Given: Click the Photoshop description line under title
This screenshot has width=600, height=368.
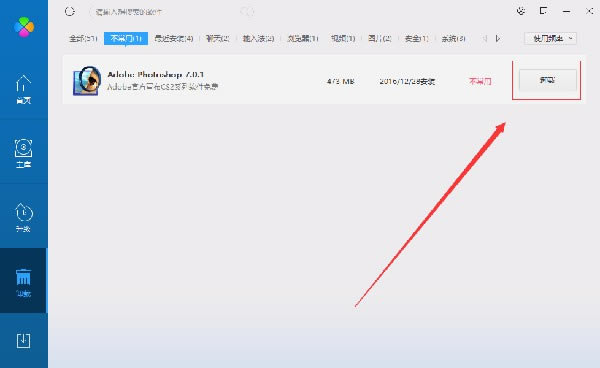Looking at the screenshot, I should 163,87.
